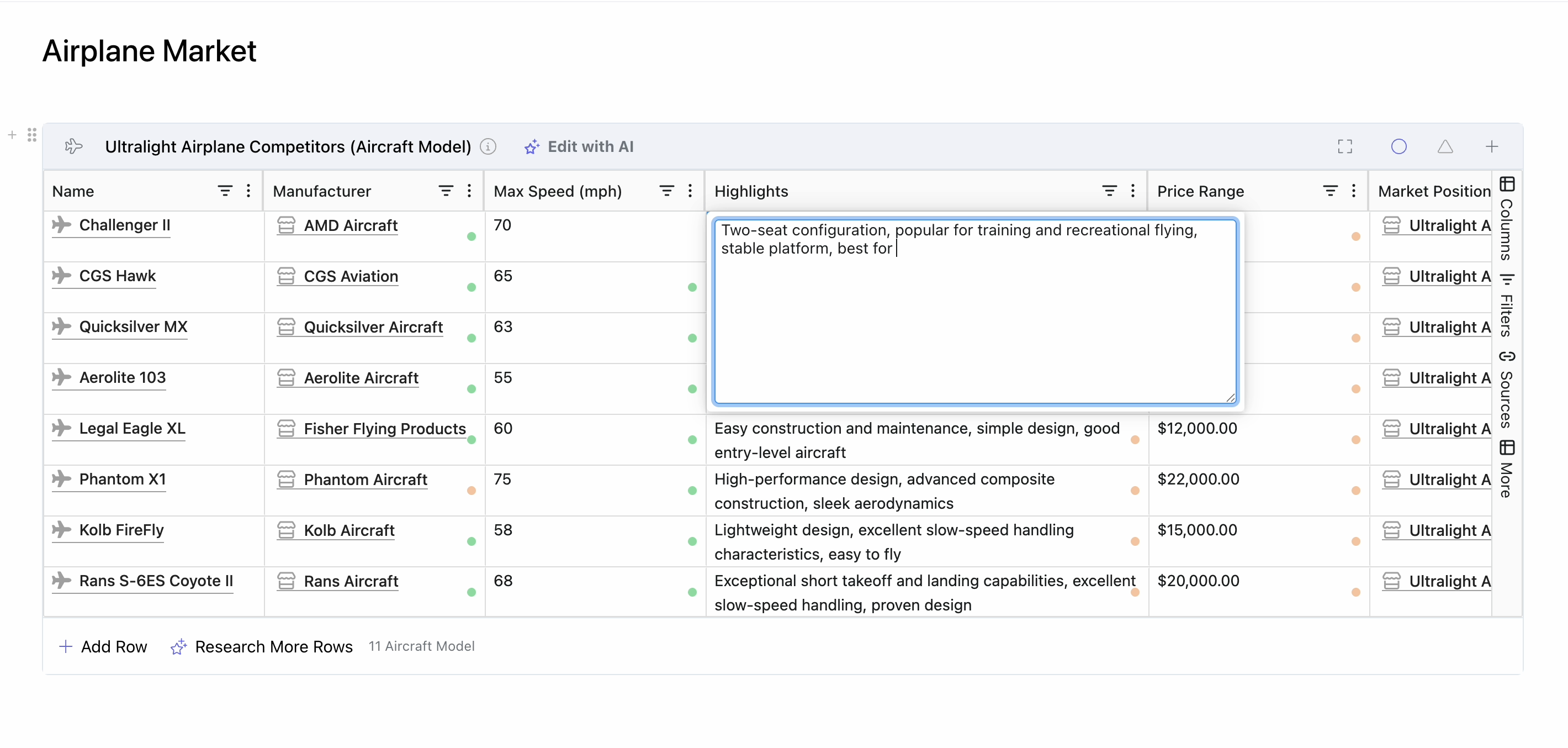Image resolution: width=1568 pixels, height=748 pixels.
Task: Click the triangle icon in table header
Action: [1445, 146]
